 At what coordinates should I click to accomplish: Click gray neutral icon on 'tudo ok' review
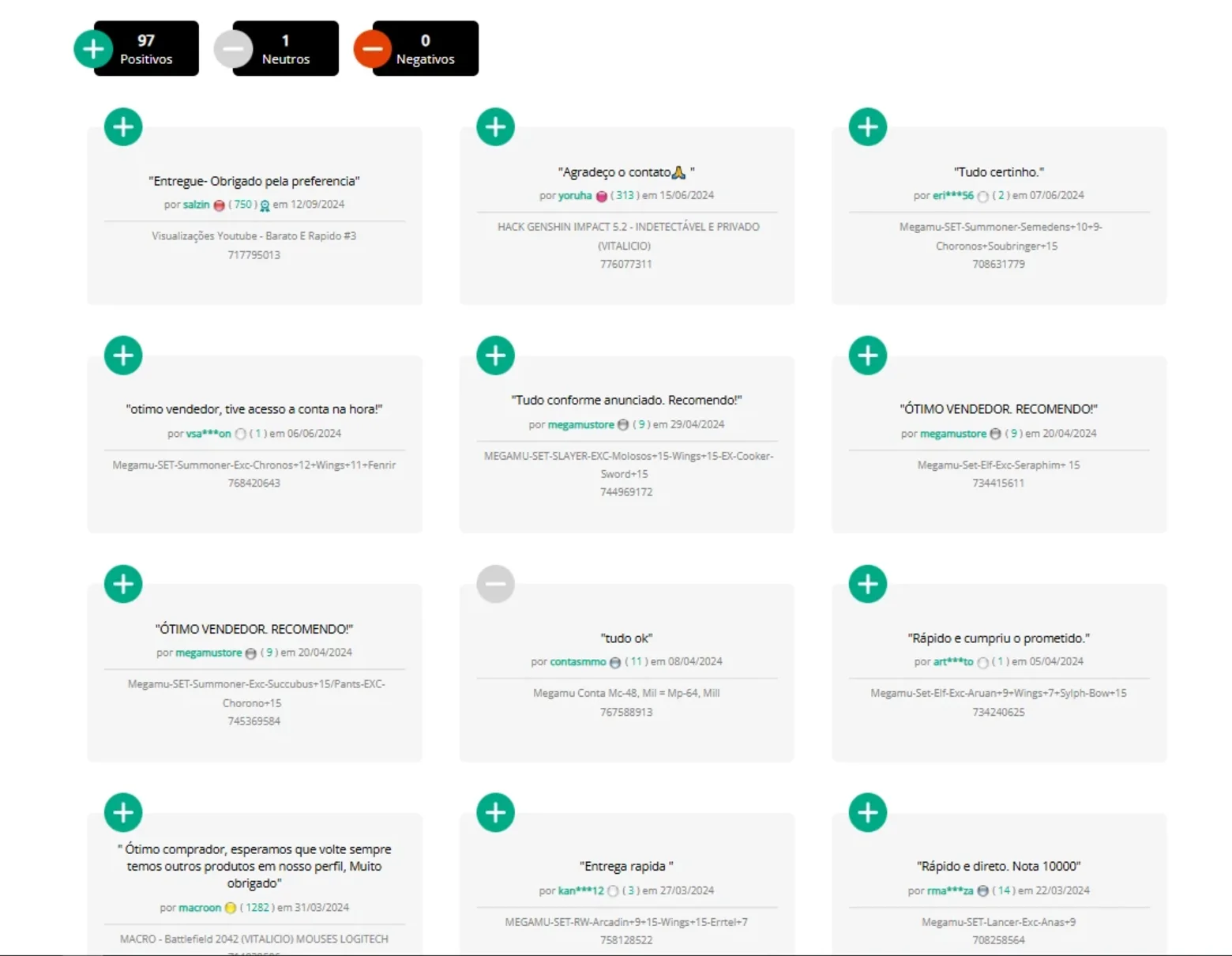495,584
